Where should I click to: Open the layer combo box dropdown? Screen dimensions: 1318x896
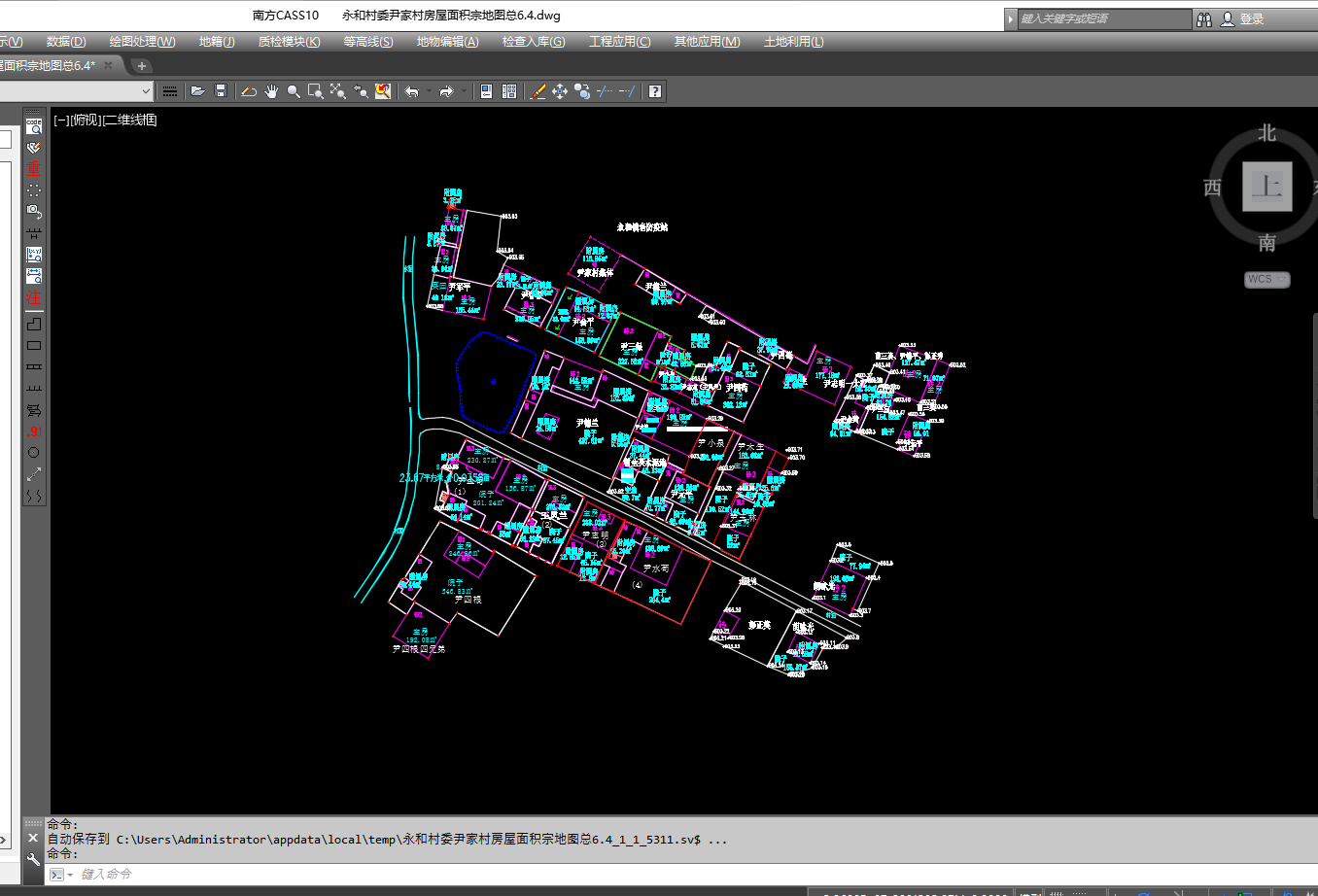click(x=146, y=91)
